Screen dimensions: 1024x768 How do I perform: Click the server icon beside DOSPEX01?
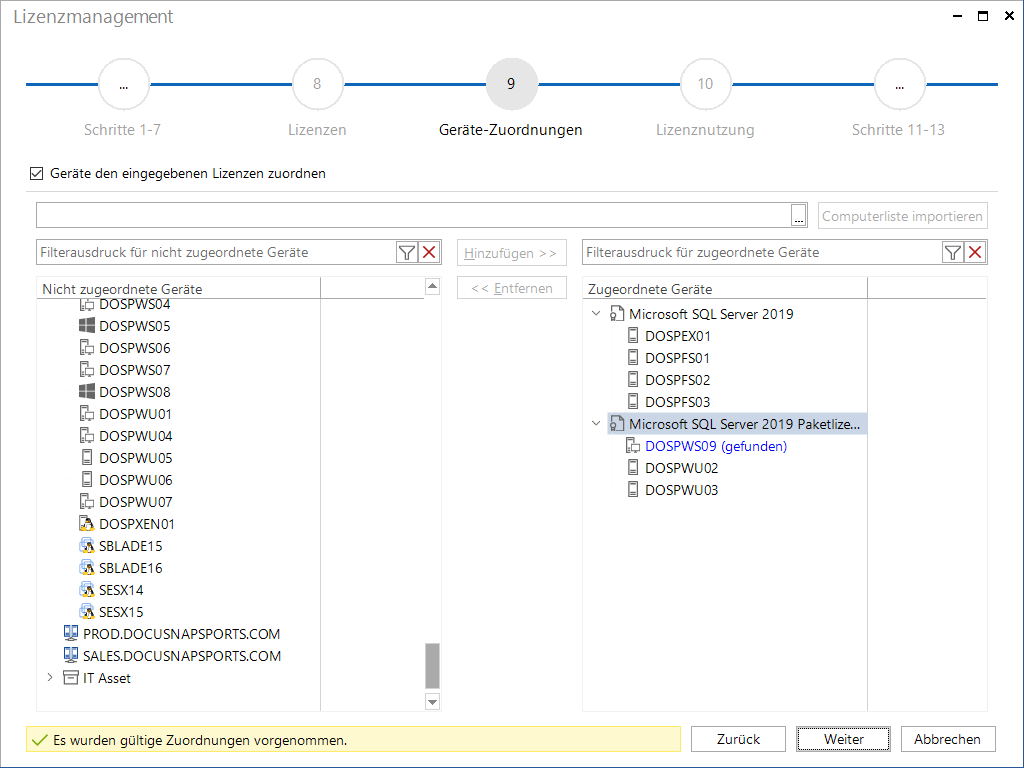633,336
